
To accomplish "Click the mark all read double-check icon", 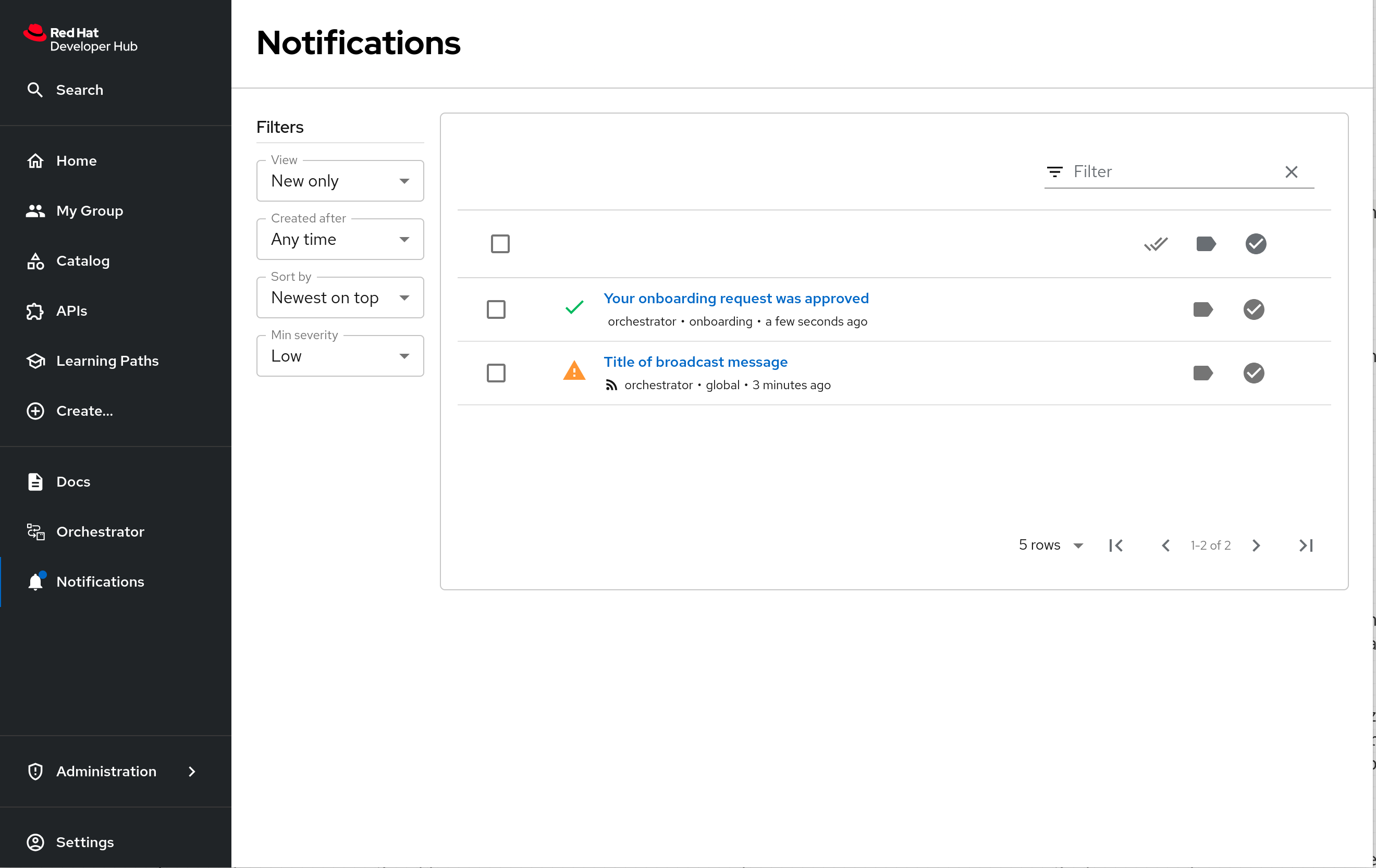I will 1156,244.
